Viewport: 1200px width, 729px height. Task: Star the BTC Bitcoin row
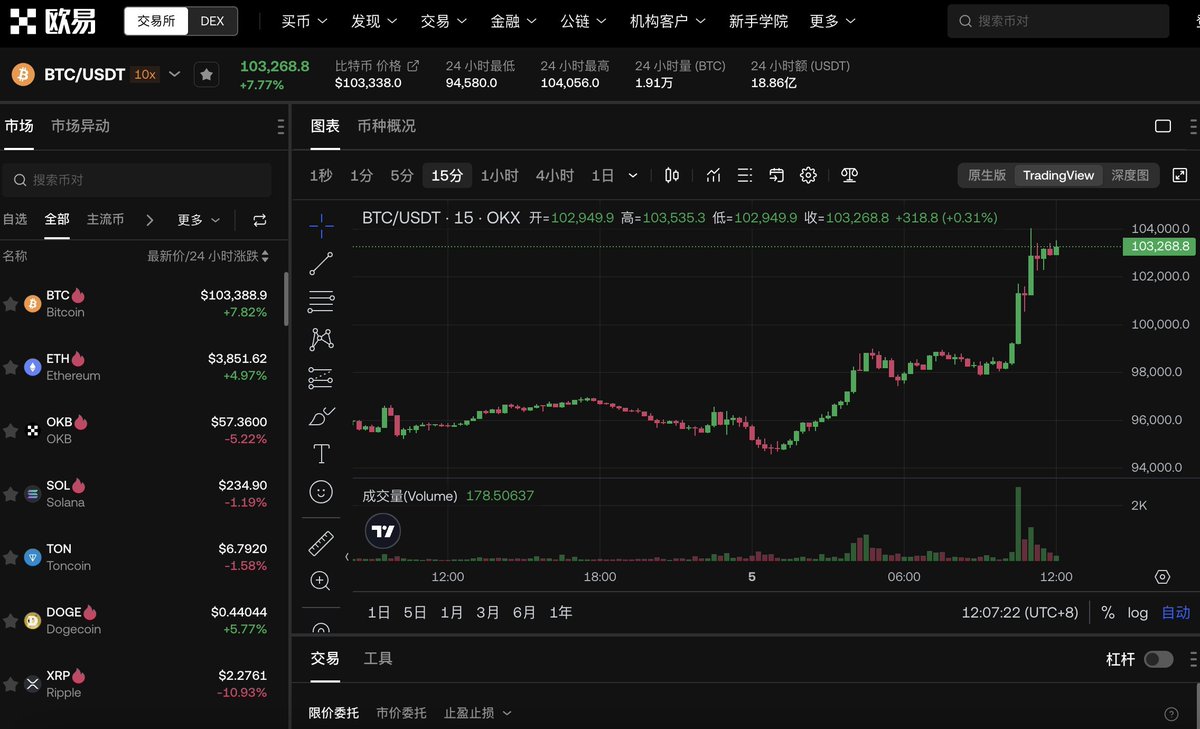tap(10, 304)
